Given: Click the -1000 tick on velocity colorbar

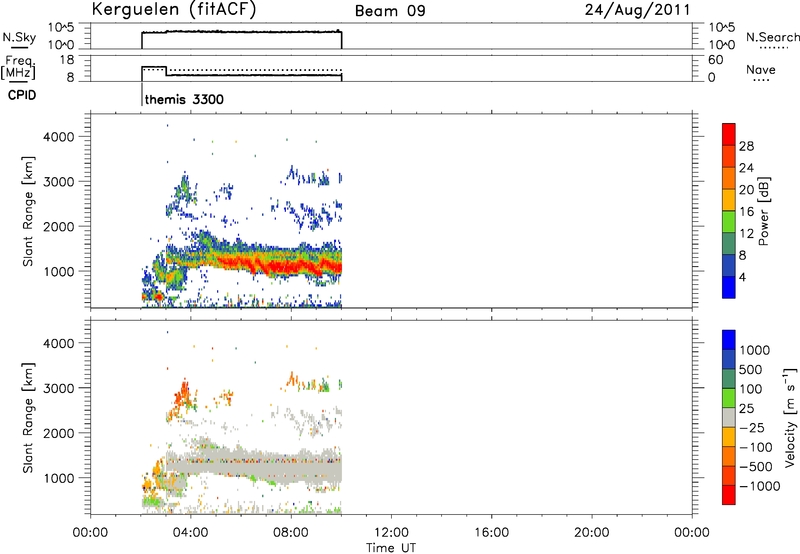Looking at the screenshot, I should tap(760, 486).
